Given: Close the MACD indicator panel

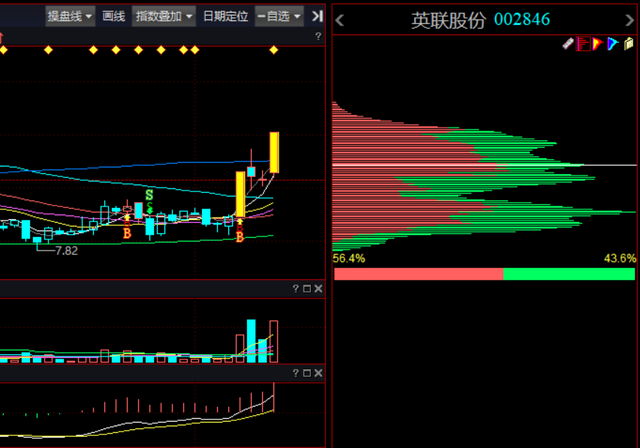Looking at the screenshot, I should 318,373.
